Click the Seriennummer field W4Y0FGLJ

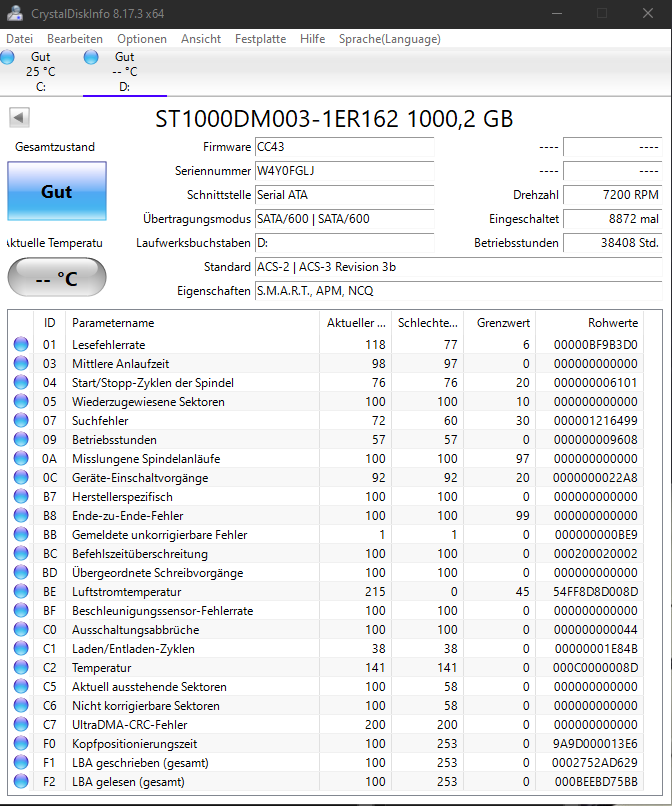344,171
